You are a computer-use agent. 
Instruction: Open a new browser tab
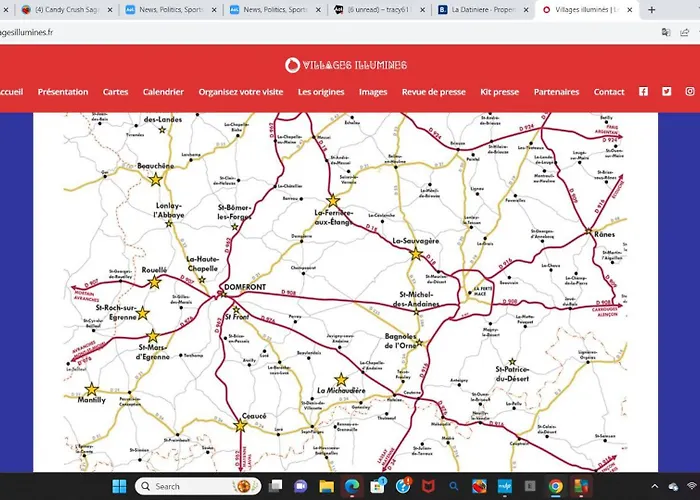click(652, 10)
